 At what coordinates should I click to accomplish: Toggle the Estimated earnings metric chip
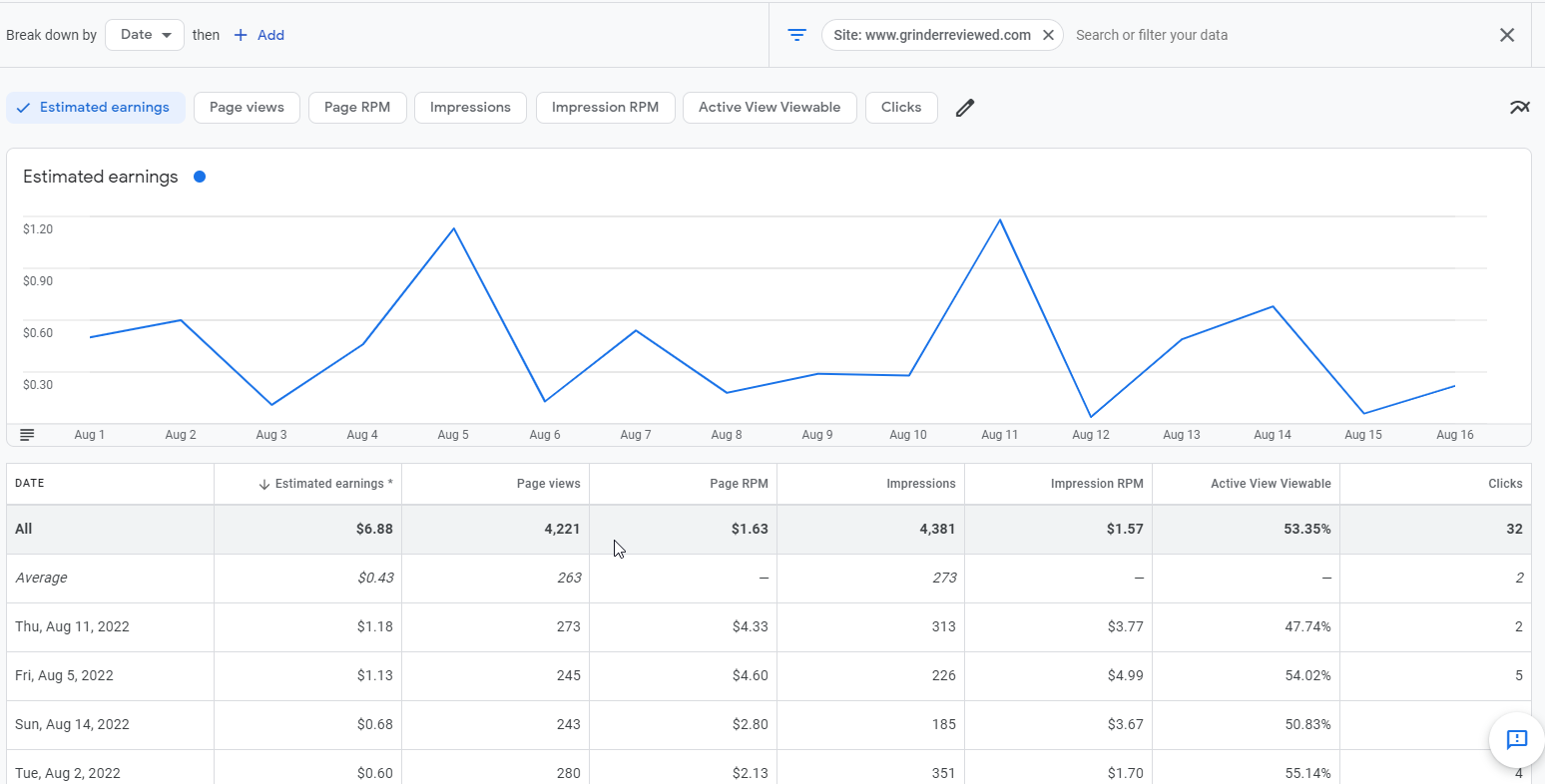click(x=96, y=108)
